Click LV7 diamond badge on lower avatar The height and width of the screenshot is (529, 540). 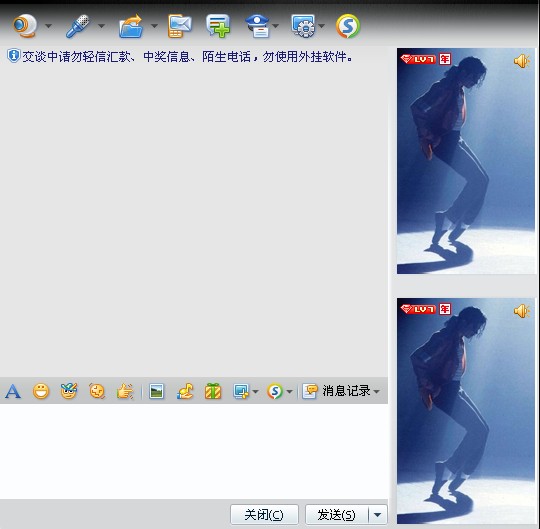click(x=418, y=309)
